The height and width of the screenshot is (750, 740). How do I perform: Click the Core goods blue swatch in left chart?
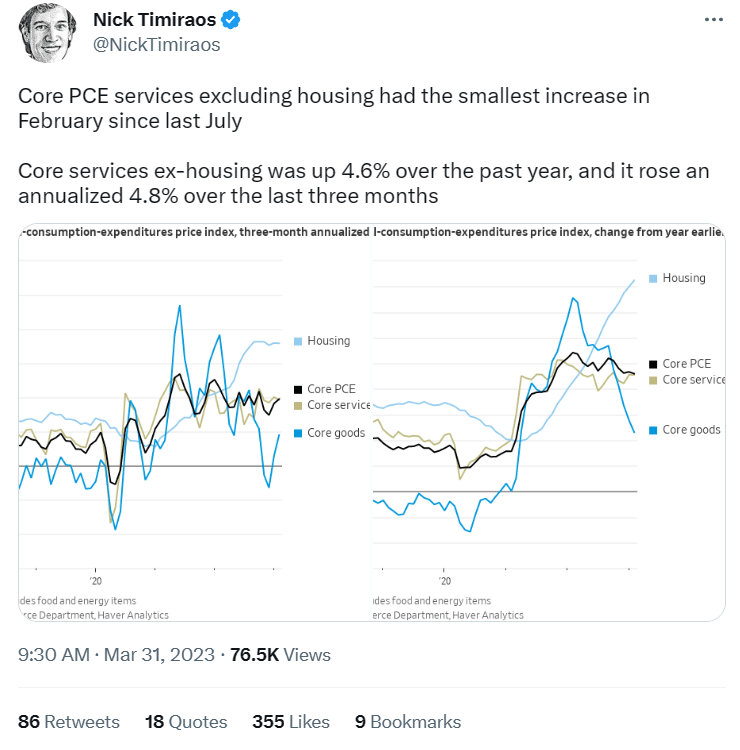pyautogui.click(x=298, y=433)
